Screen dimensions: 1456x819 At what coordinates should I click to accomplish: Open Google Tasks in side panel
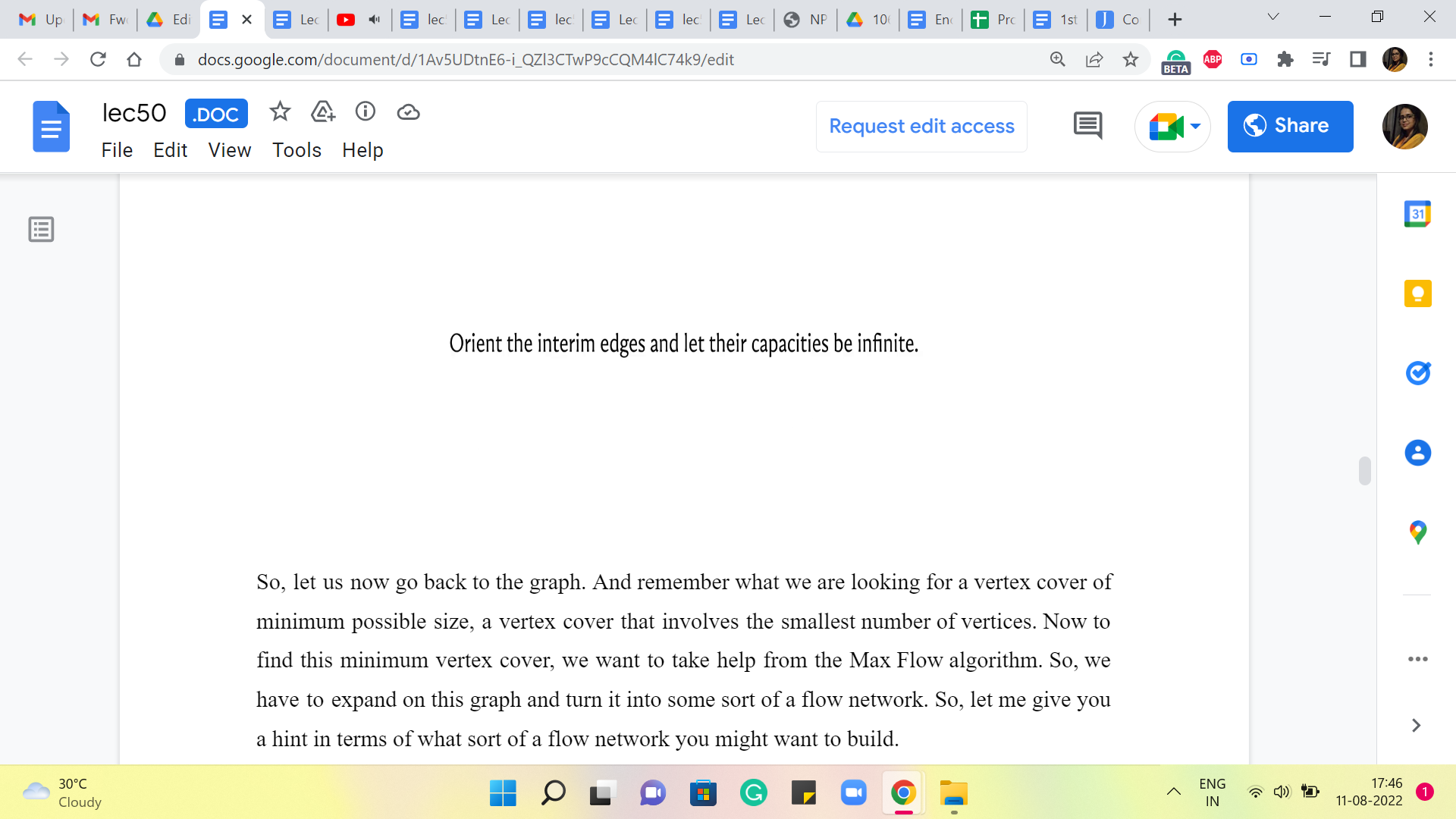point(1417,373)
